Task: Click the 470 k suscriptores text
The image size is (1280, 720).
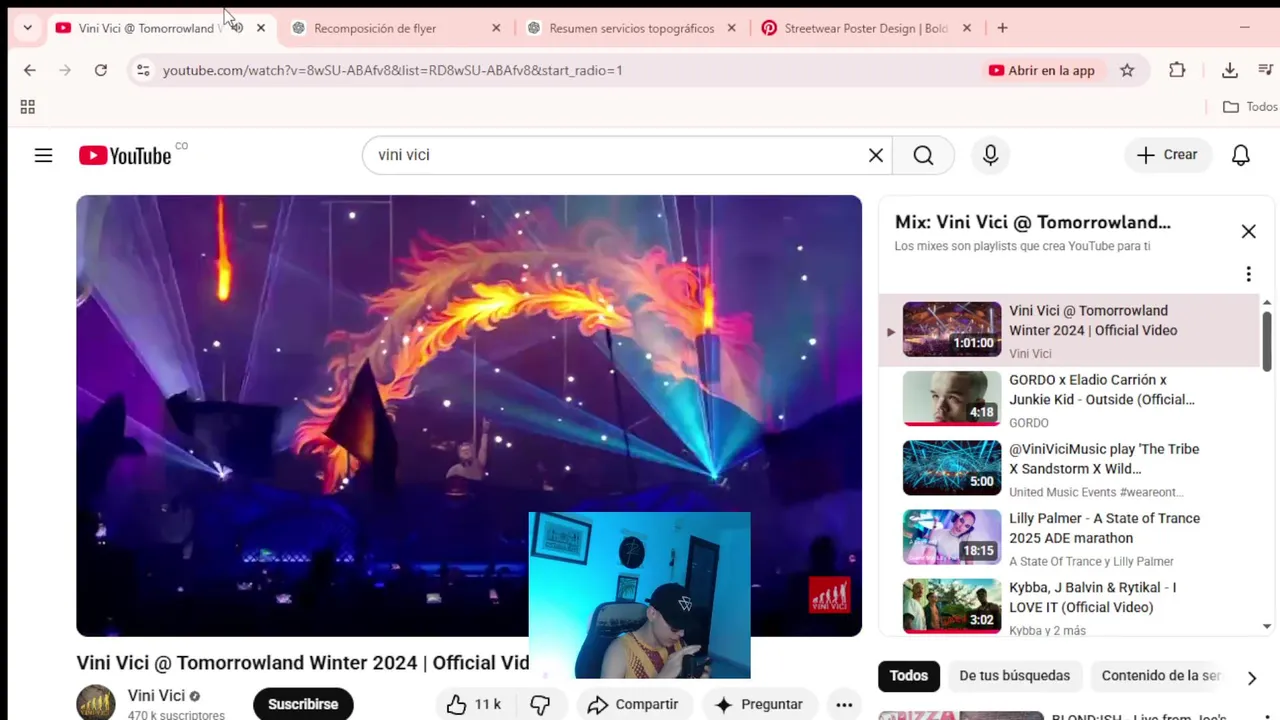Action: tap(176, 715)
